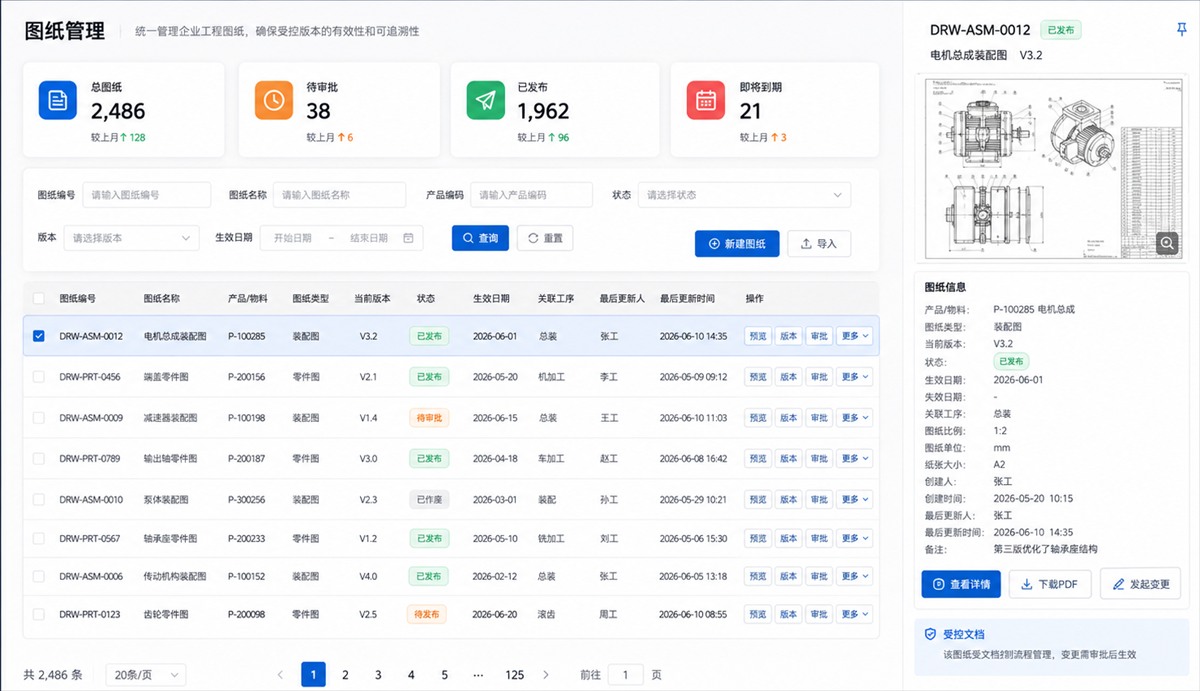
Task: Select page 3 in pagination
Action: (378, 675)
